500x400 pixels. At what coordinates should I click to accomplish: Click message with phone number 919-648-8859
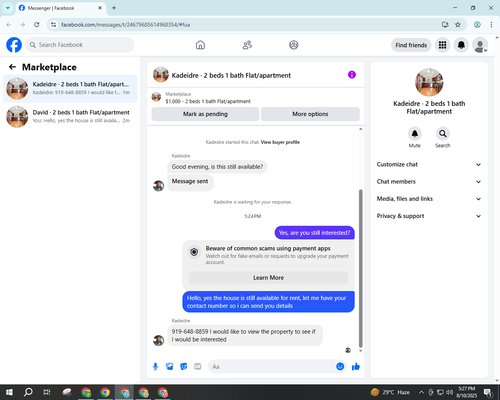(x=245, y=336)
